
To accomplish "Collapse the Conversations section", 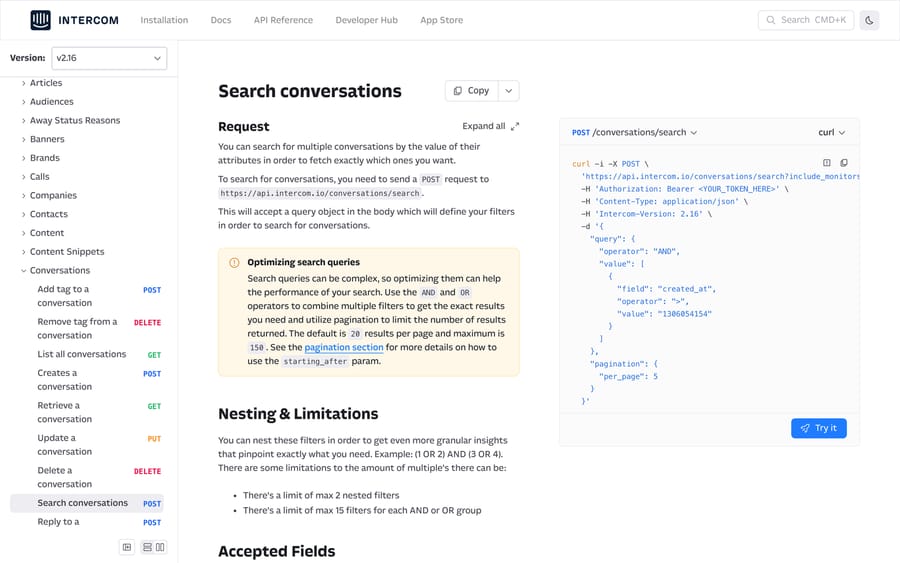I will click(x=55, y=270).
